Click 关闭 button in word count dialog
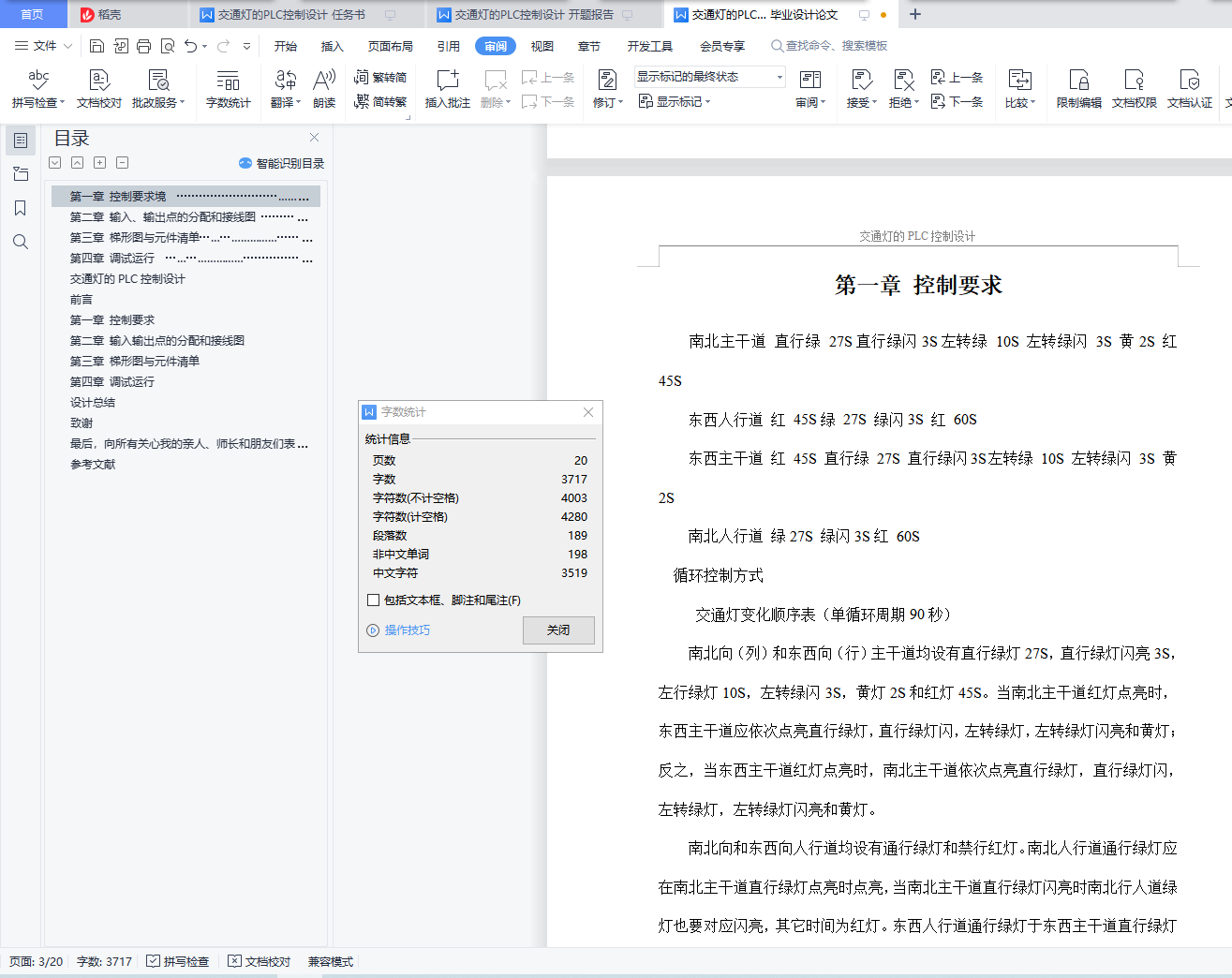 tap(558, 630)
